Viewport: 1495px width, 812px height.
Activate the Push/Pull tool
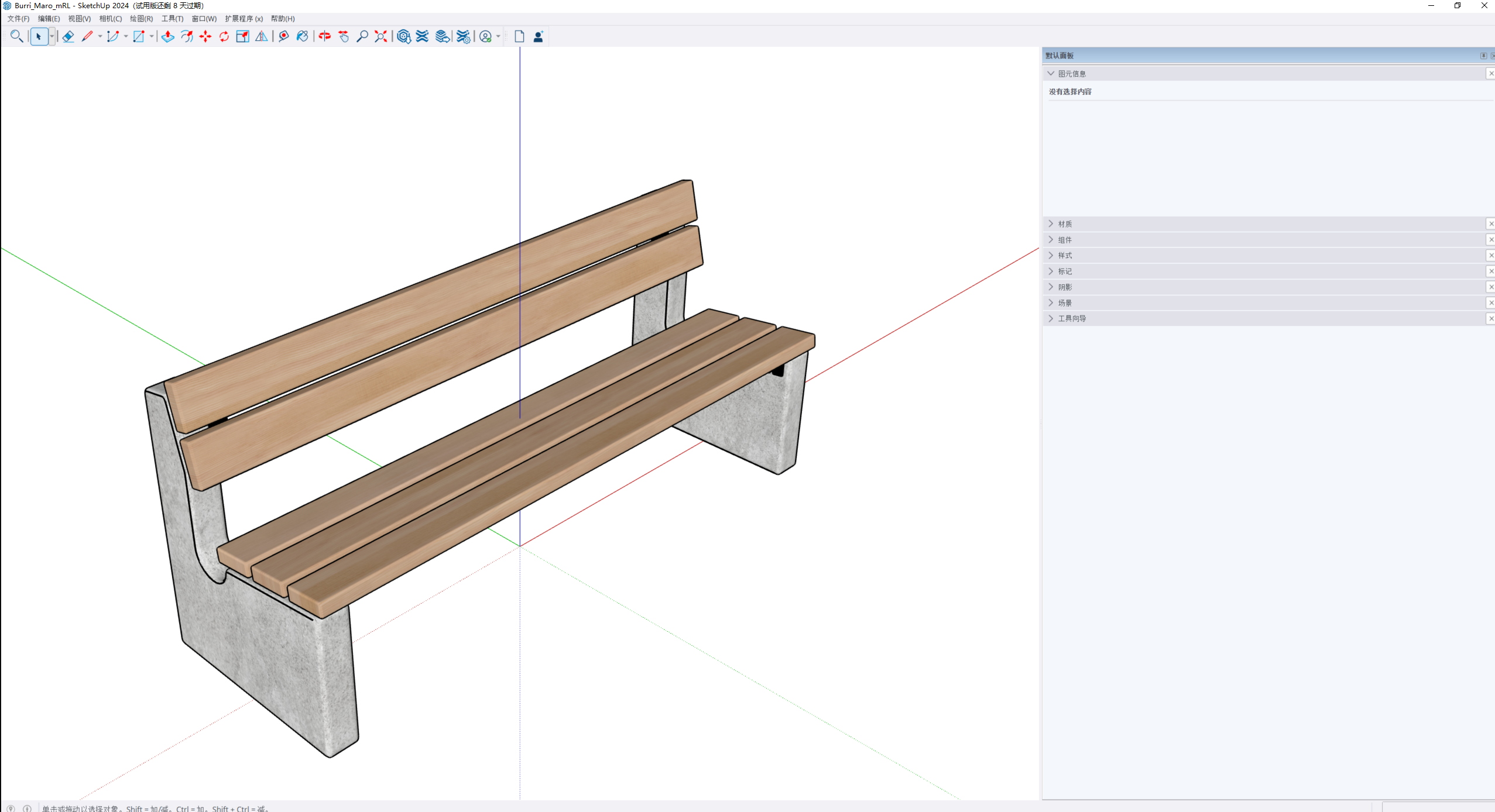pos(168,36)
